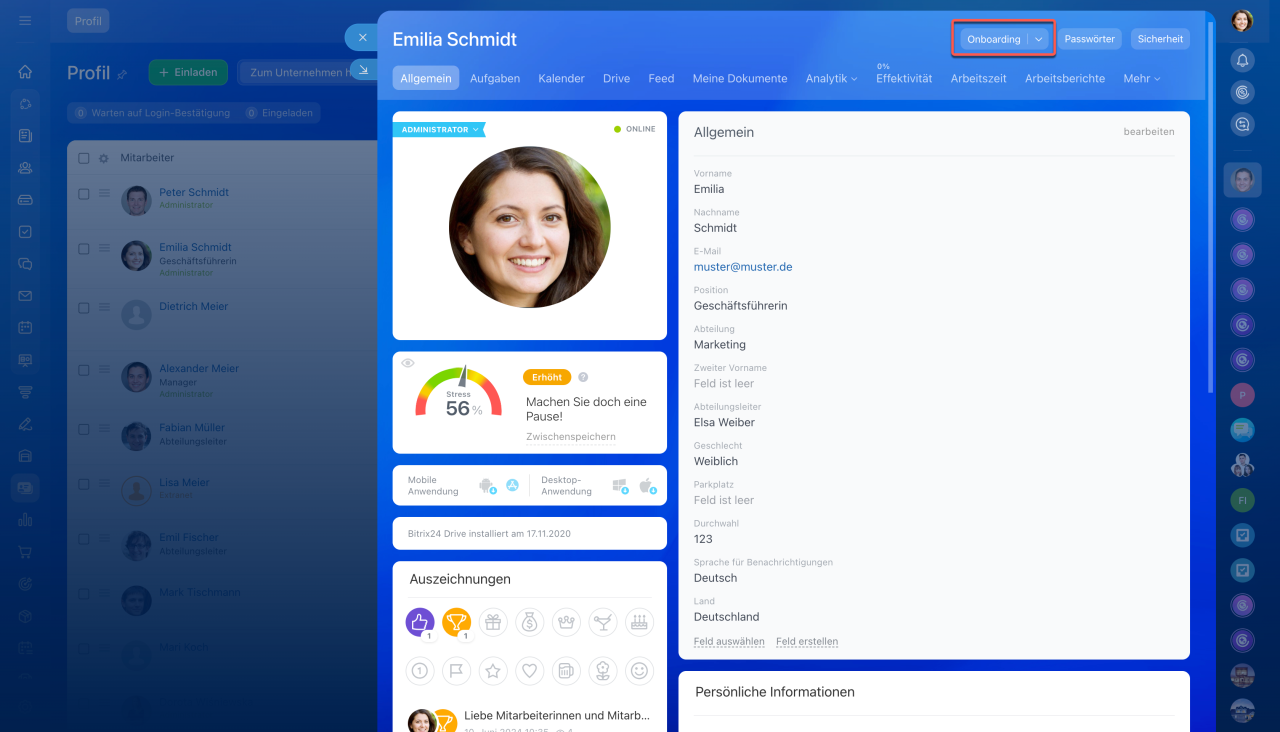The height and width of the screenshot is (732, 1280).
Task: Click the stress level gauge meter
Action: (x=458, y=392)
